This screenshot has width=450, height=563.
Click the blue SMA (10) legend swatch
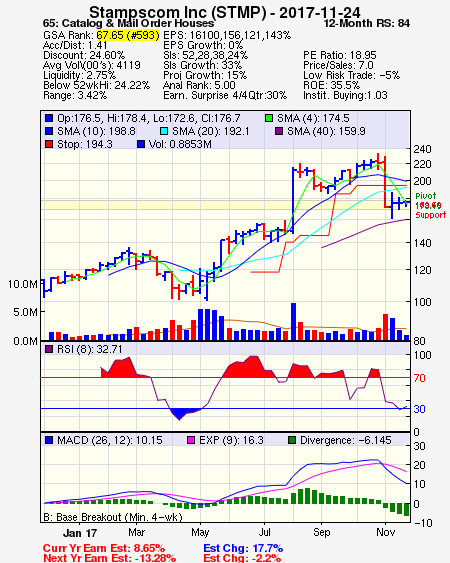pos(49,131)
